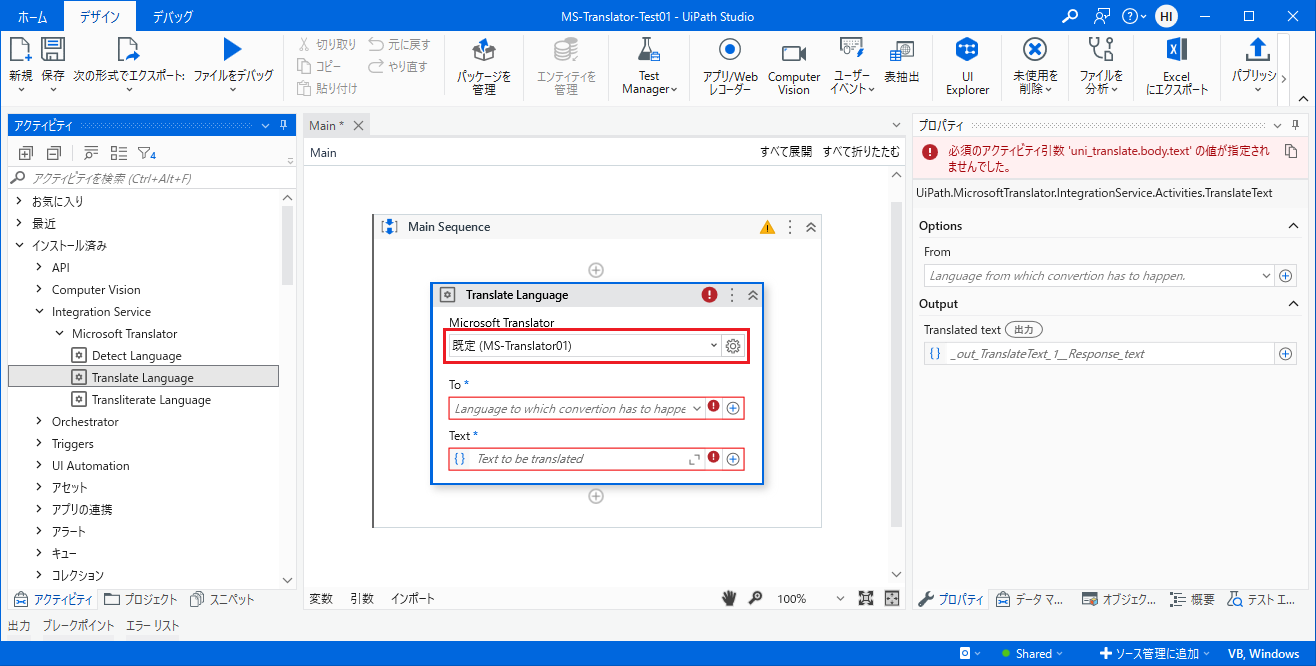
Task: Collapse the Integration Service tree node
Action: point(39,312)
